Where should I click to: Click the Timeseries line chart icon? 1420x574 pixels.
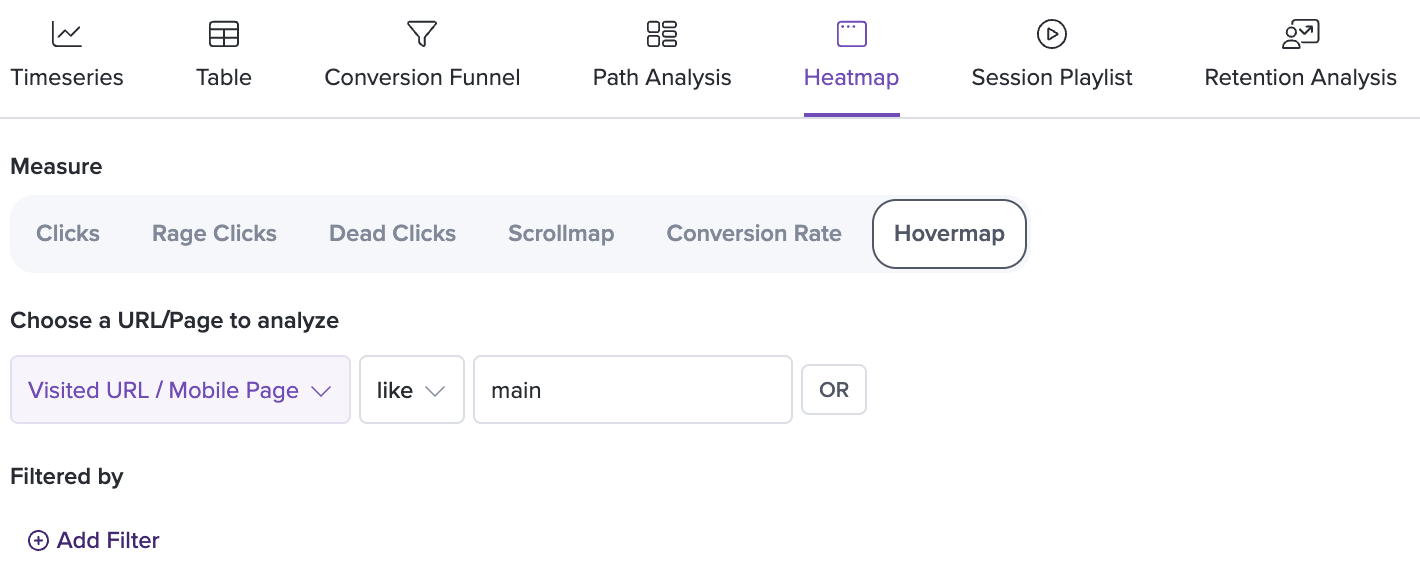pyautogui.click(x=67, y=34)
